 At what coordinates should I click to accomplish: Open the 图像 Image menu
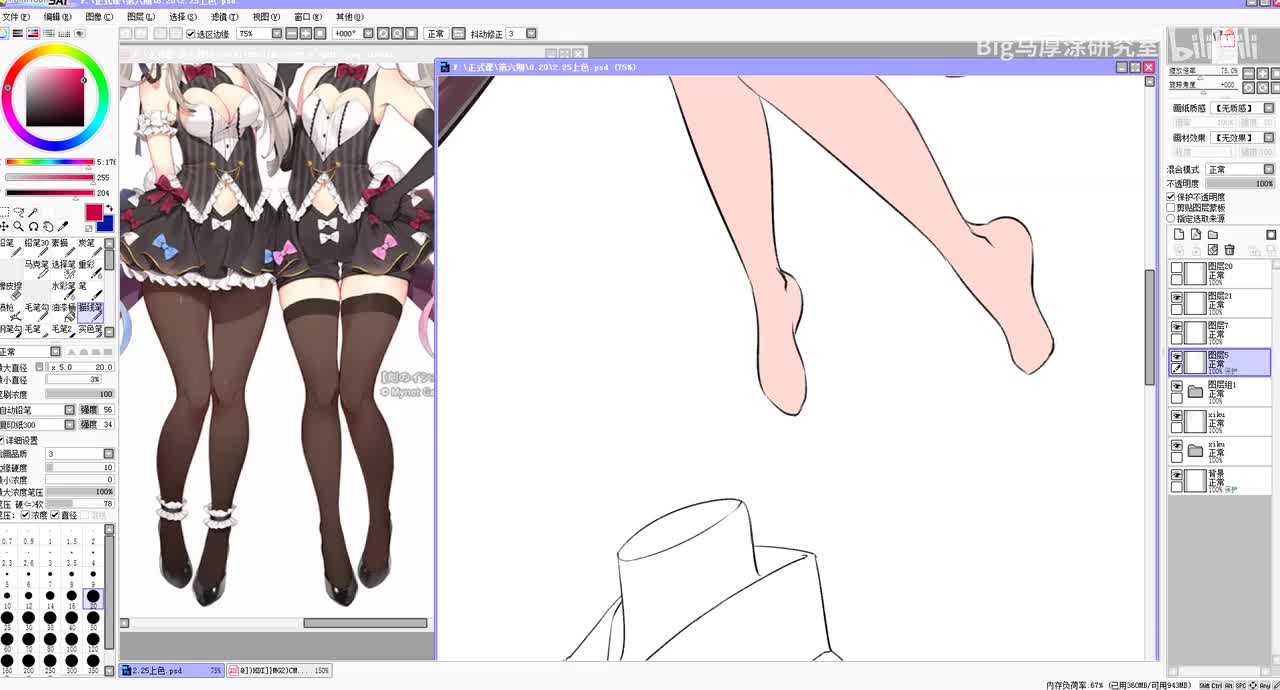99,17
